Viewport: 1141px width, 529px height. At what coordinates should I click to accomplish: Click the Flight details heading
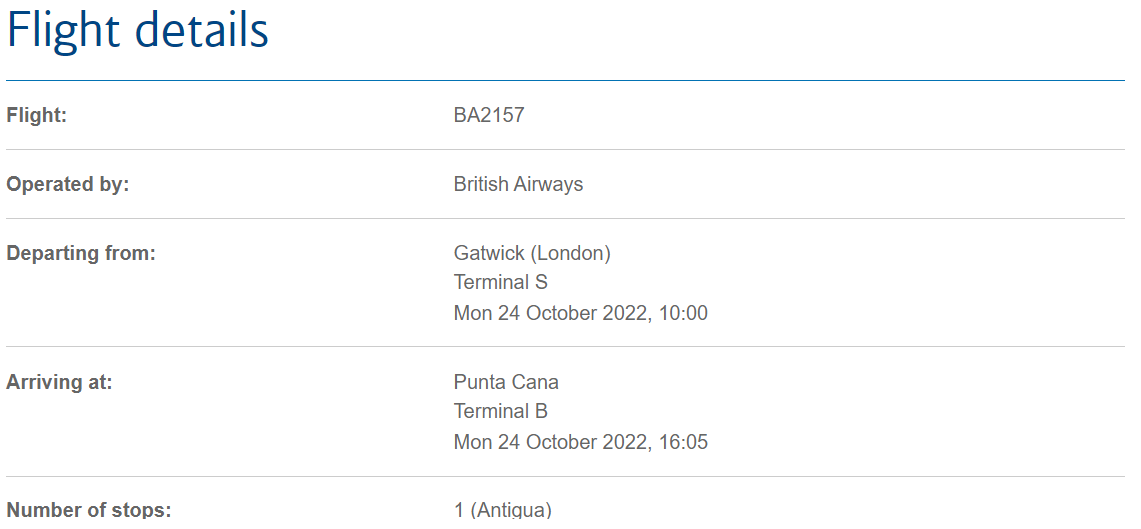coord(138,31)
